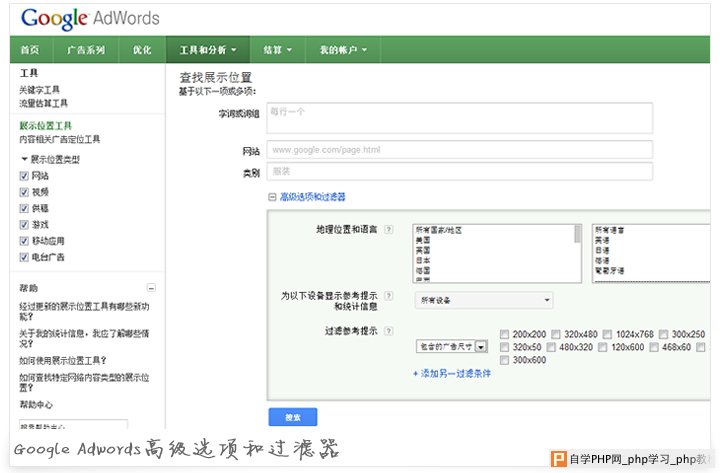Select 所有国家/地区 in country list
This screenshot has width=720, height=473.
[439, 230]
